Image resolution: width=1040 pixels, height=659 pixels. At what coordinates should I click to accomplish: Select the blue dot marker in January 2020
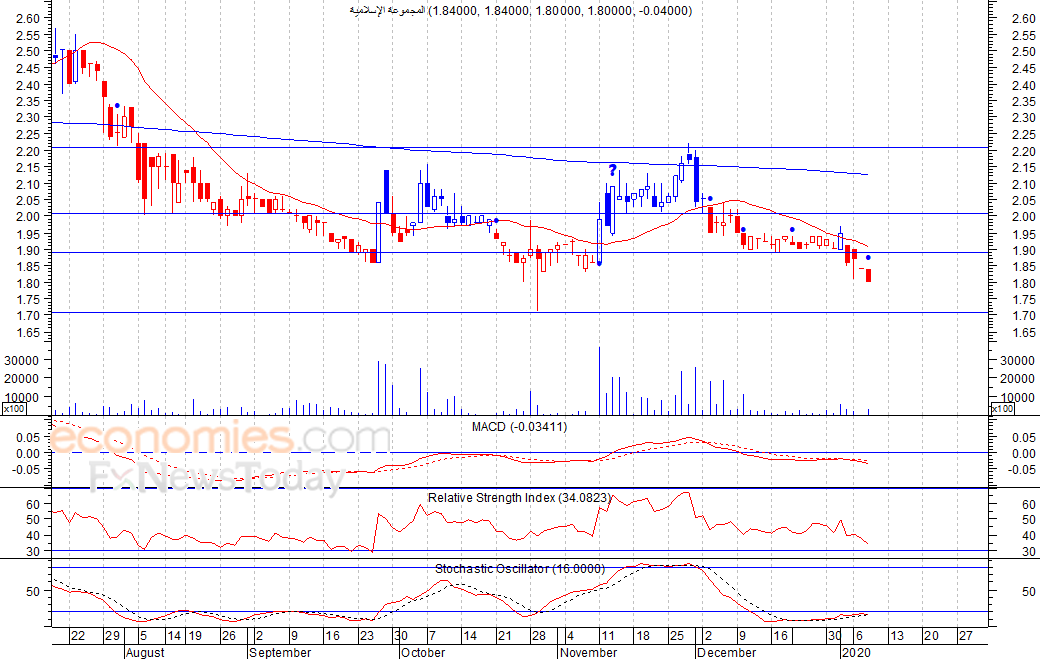pos(867,258)
